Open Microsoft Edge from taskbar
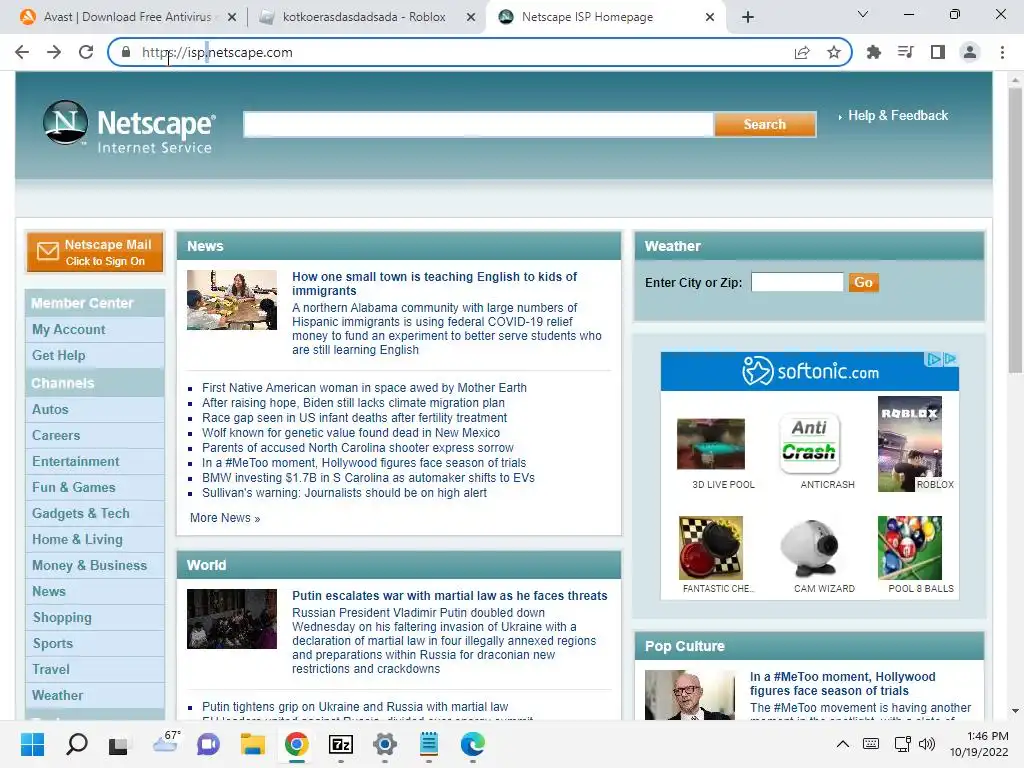 pyautogui.click(x=473, y=744)
